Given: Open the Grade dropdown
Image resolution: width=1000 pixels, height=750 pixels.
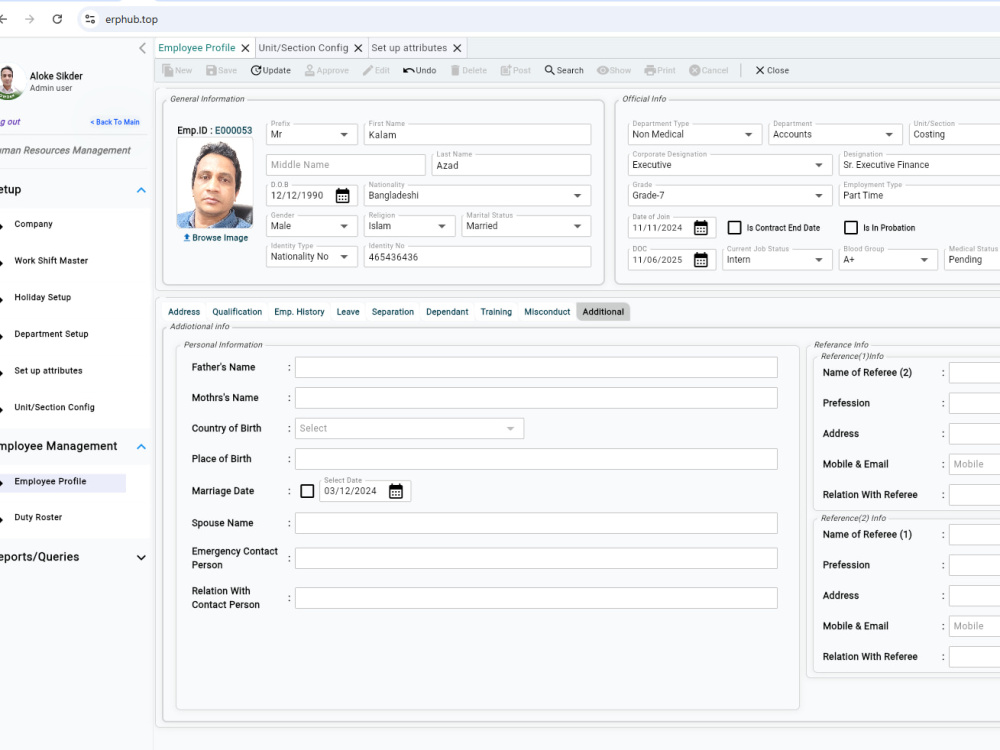Looking at the screenshot, I should (730, 196).
